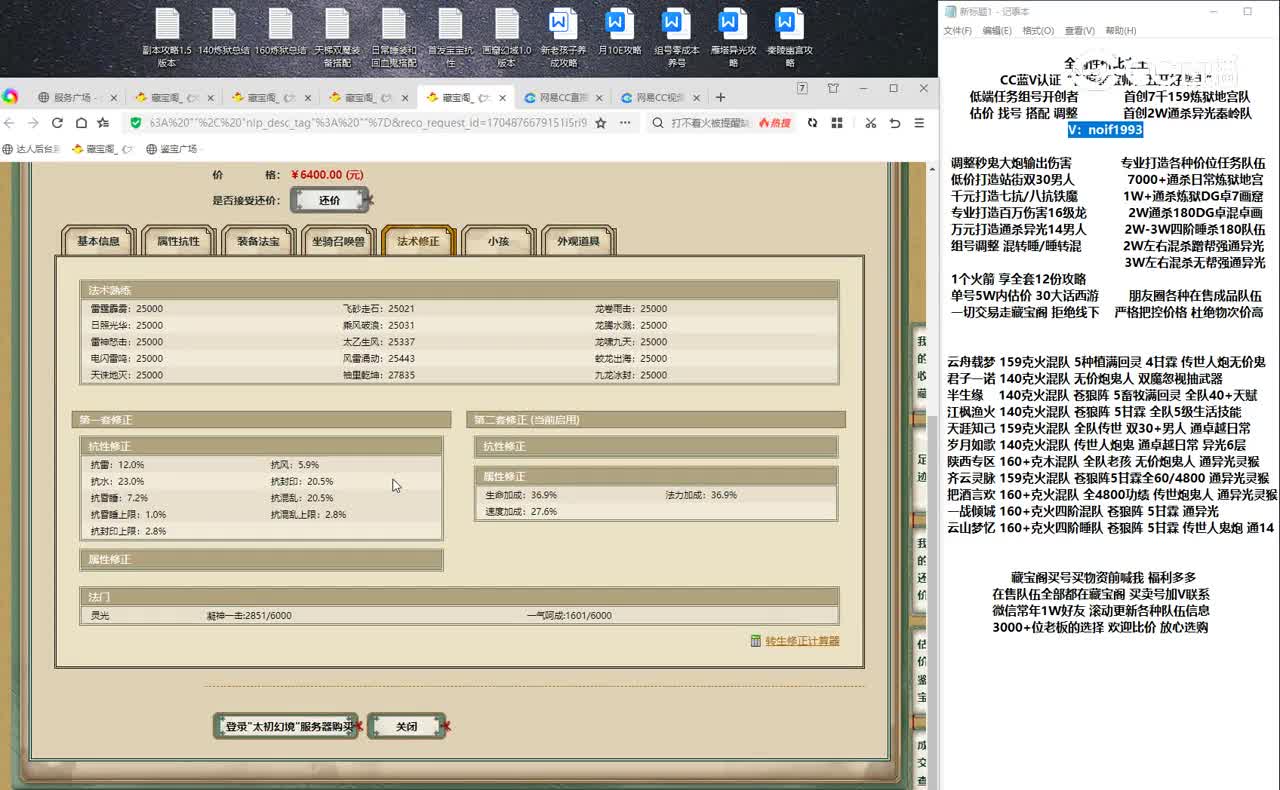The width and height of the screenshot is (1280, 790).
Task: Open Notepad 帮助(H) menu
Action: 1120,31
